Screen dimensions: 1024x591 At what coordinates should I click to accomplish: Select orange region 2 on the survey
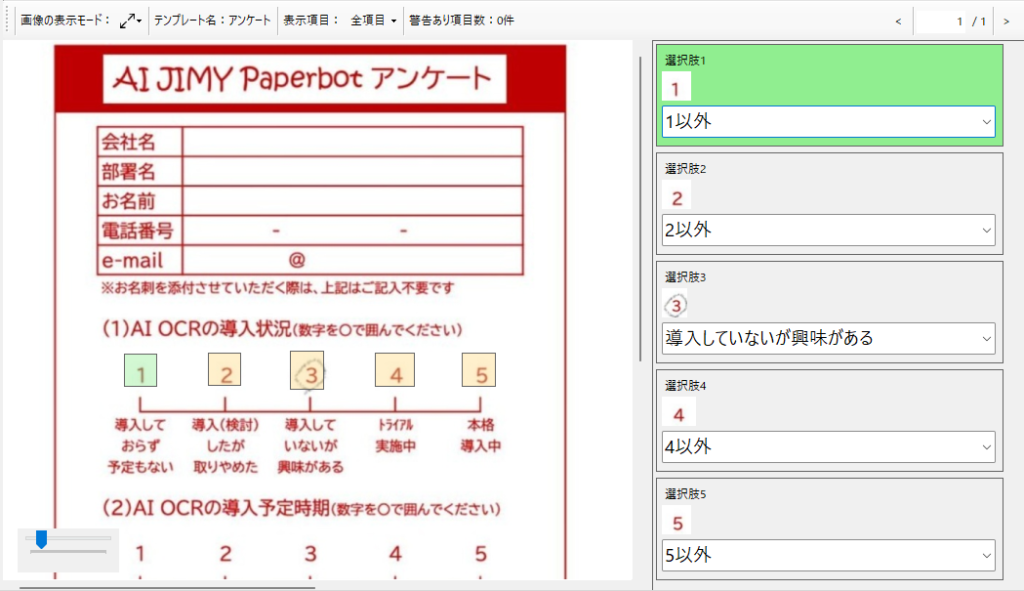coord(225,370)
